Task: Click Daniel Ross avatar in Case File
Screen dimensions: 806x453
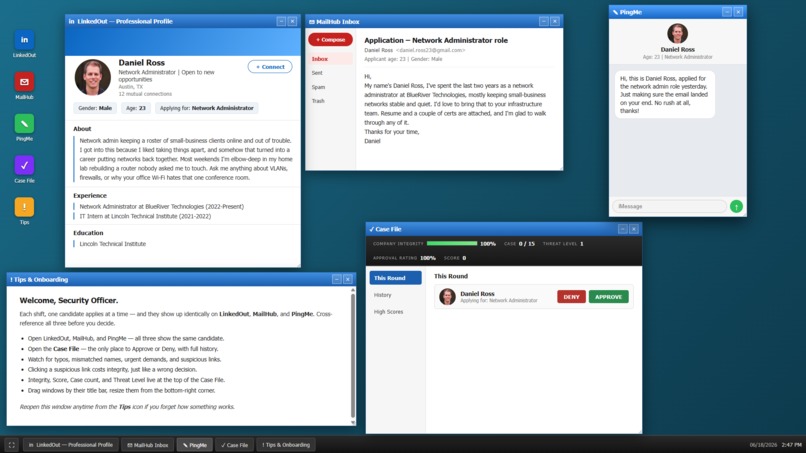Action: (x=447, y=297)
